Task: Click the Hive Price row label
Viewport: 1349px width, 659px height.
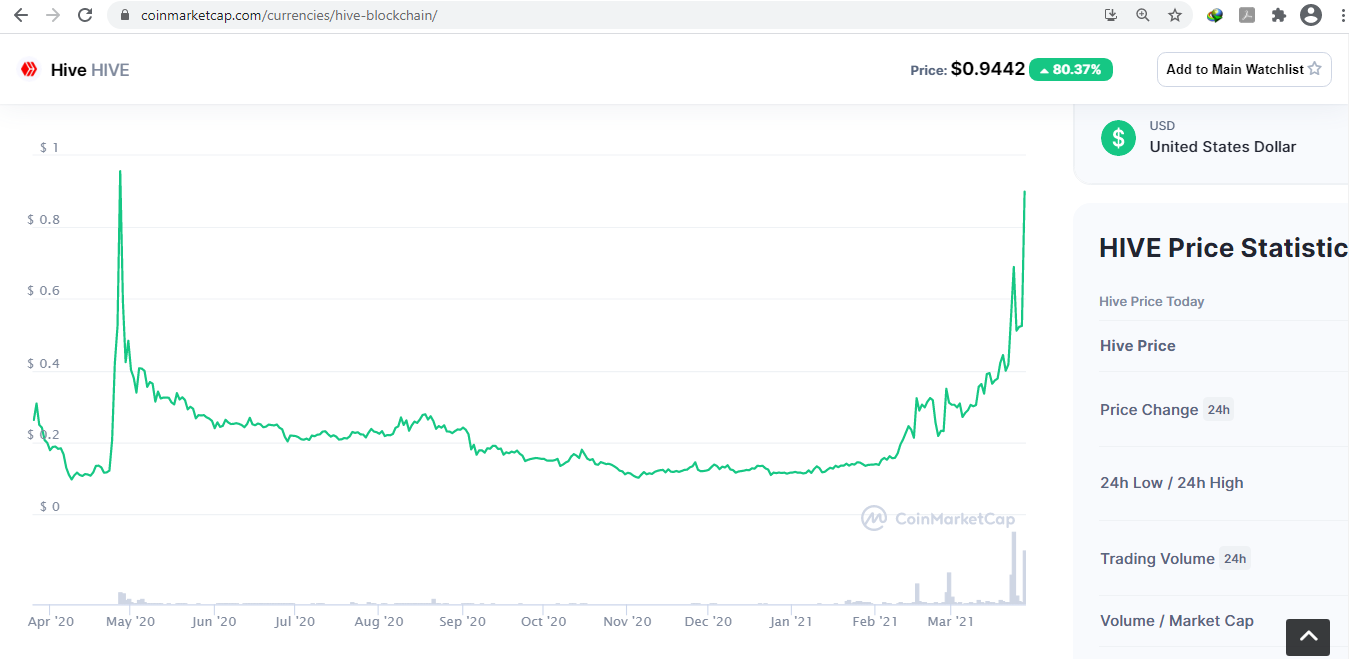Action: (1138, 346)
